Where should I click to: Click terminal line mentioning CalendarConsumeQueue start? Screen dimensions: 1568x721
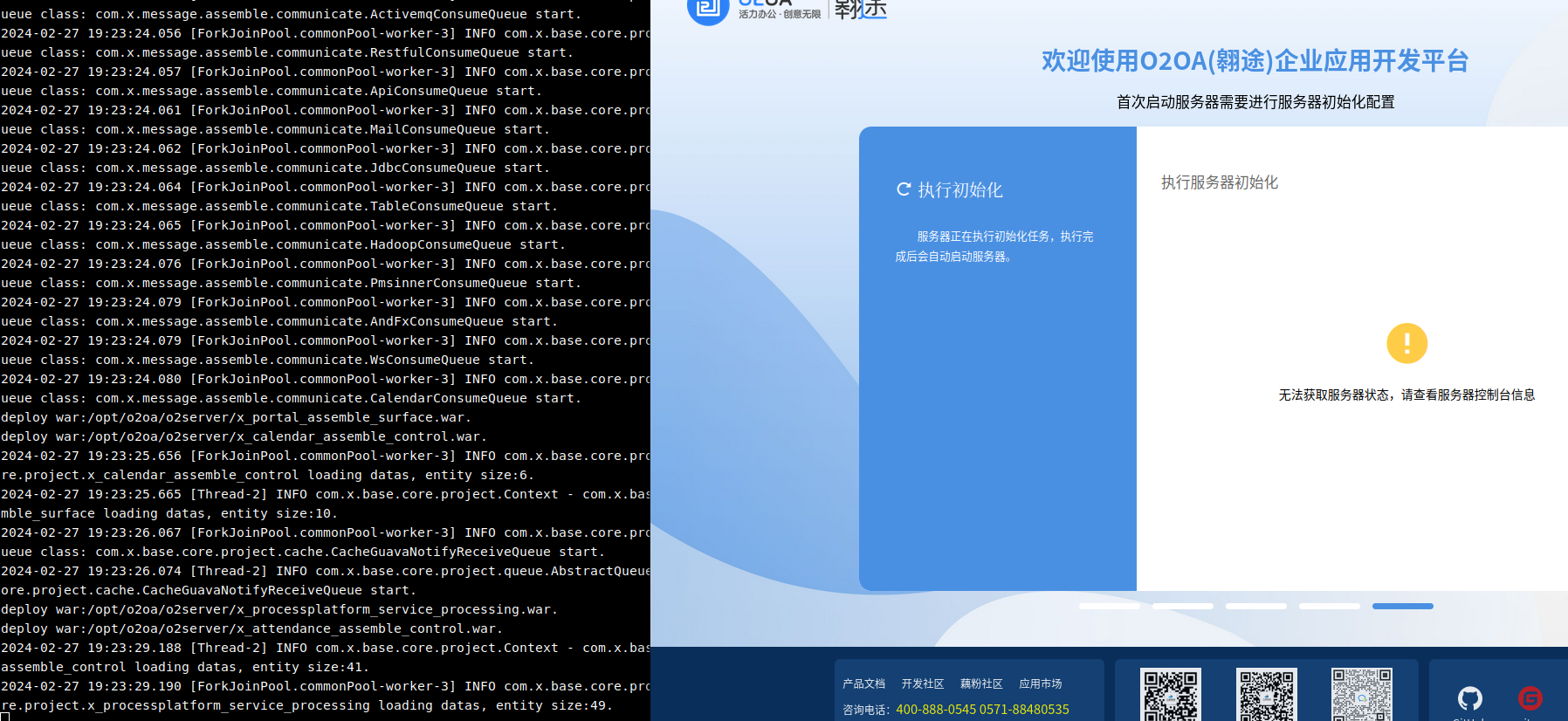click(291, 398)
